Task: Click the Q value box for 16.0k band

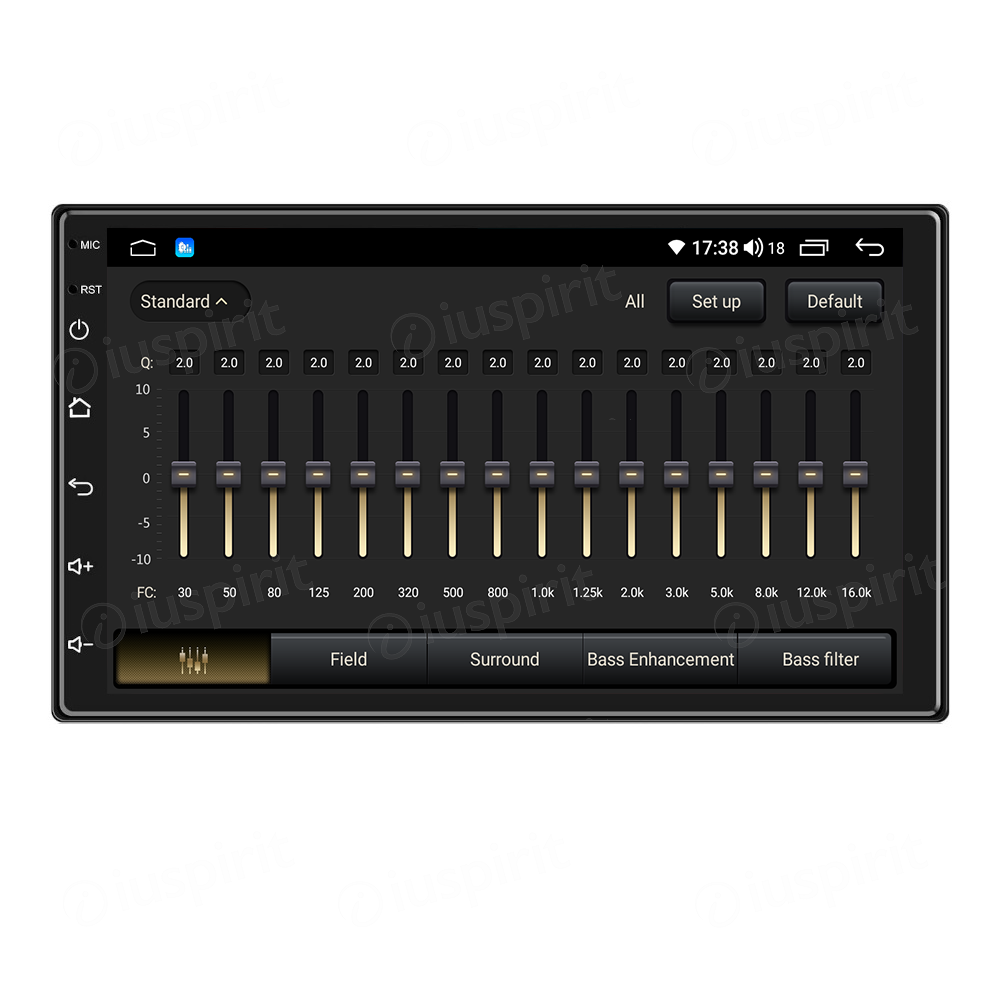Action: pos(855,363)
